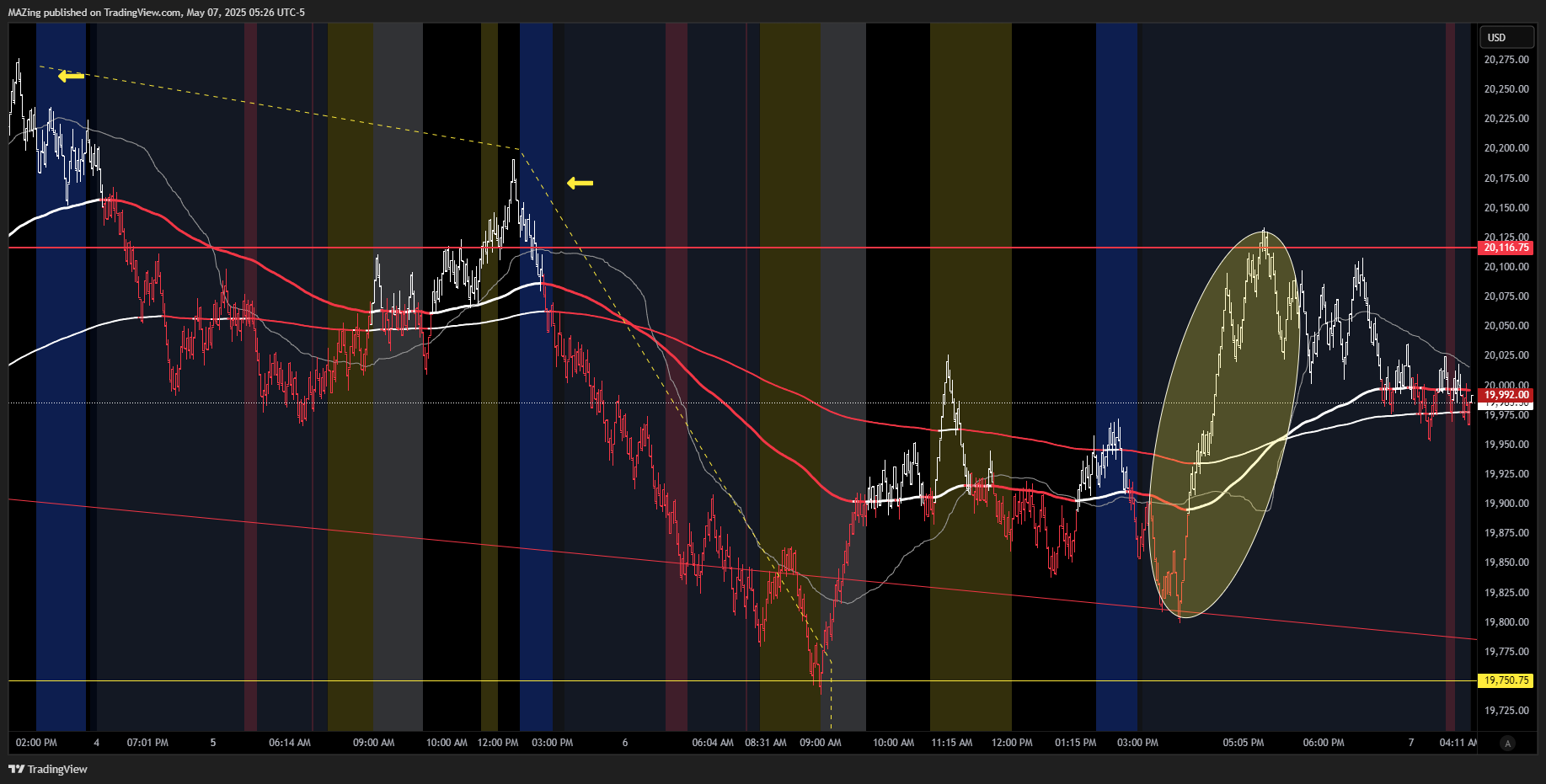The width and height of the screenshot is (1546, 784).
Task: Click the 19,800.00 price axis label
Action: coord(1506,622)
